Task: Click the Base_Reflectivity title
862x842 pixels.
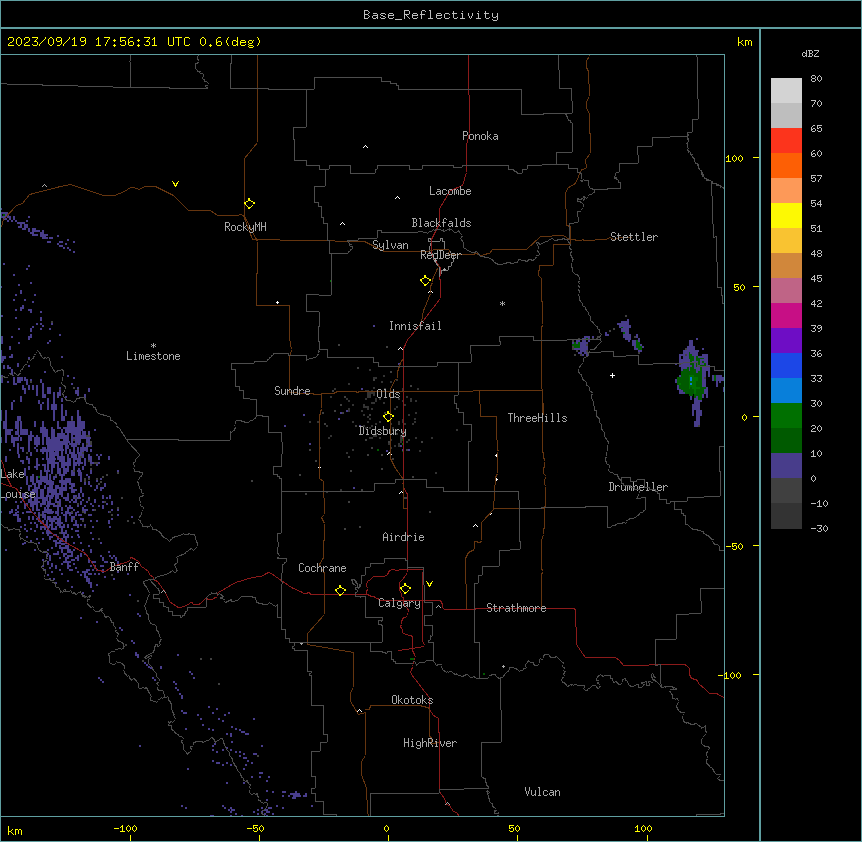Action: pos(431,15)
